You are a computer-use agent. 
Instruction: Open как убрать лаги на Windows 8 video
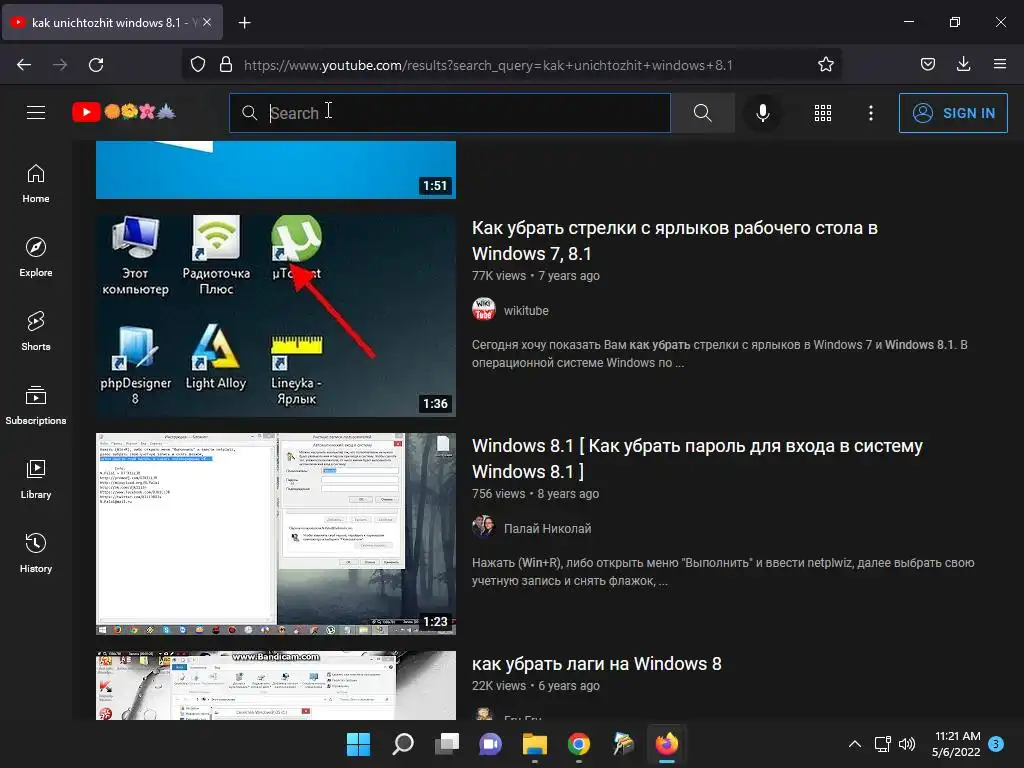pos(596,664)
